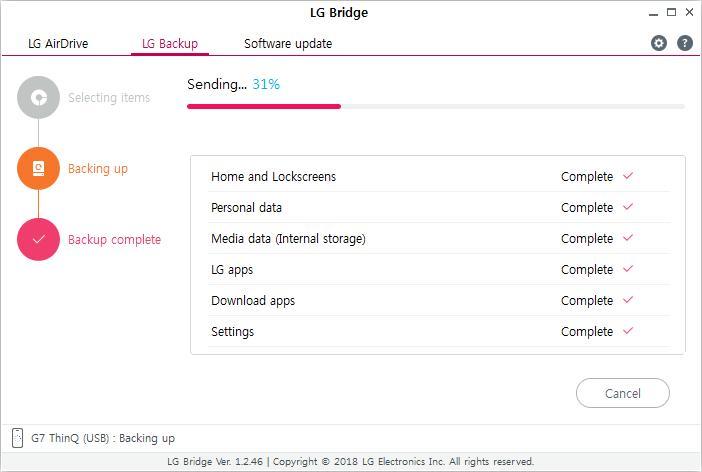Cancel the backup in progress
The width and height of the screenshot is (702, 472).
click(x=623, y=393)
